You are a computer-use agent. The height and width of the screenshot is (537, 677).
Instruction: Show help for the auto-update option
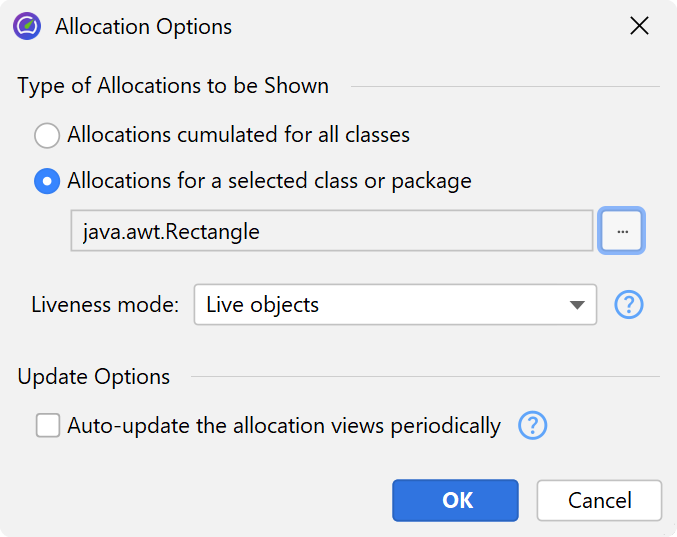click(x=533, y=426)
